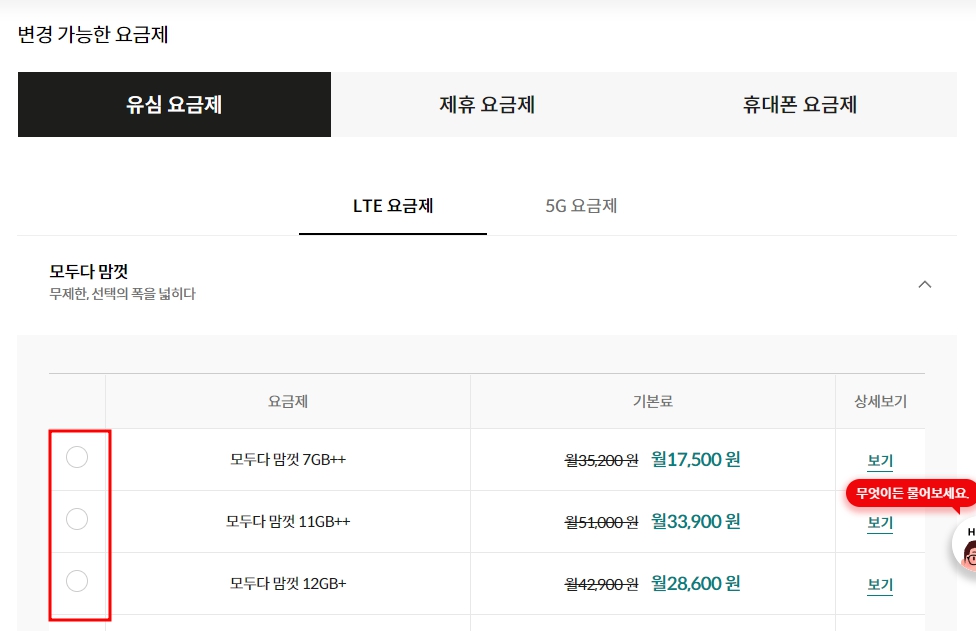Switch to the 휴대폰 요금제 tab
This screenshot has height=631, width=976.
[798, 104]
